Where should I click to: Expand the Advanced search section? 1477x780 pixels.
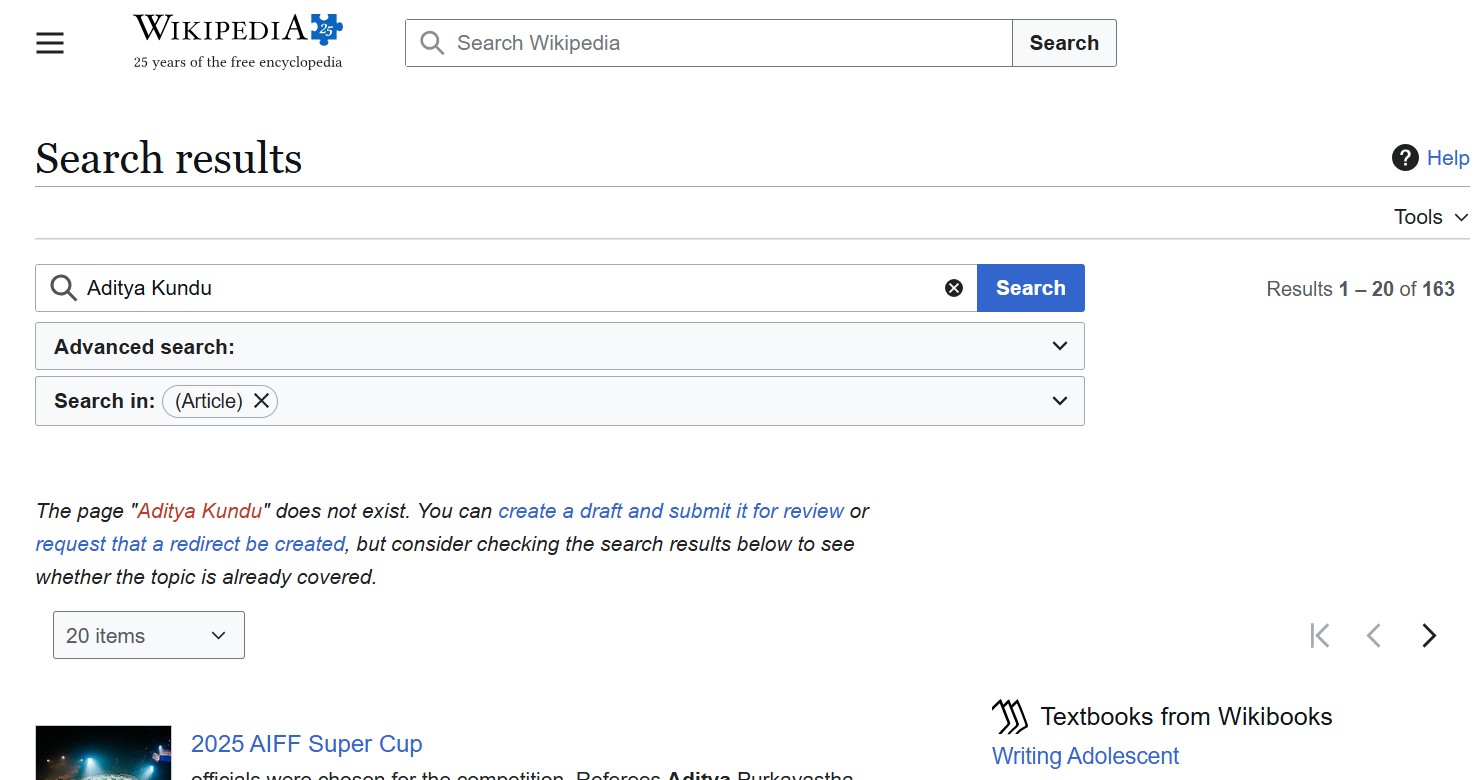pyautogui.click(x=560, y=347)
